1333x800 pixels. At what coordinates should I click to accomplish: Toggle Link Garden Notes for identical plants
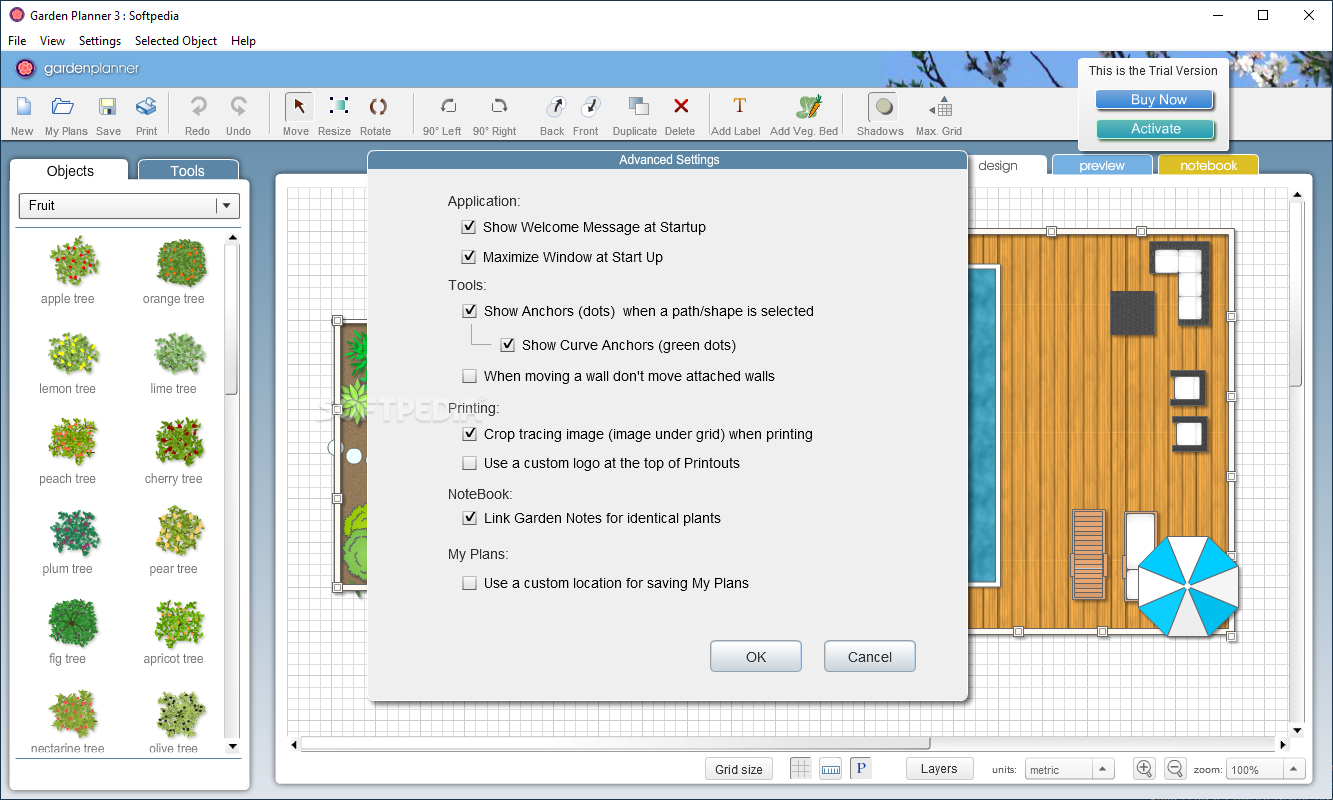pyautogui.click(x=469, y=518)
